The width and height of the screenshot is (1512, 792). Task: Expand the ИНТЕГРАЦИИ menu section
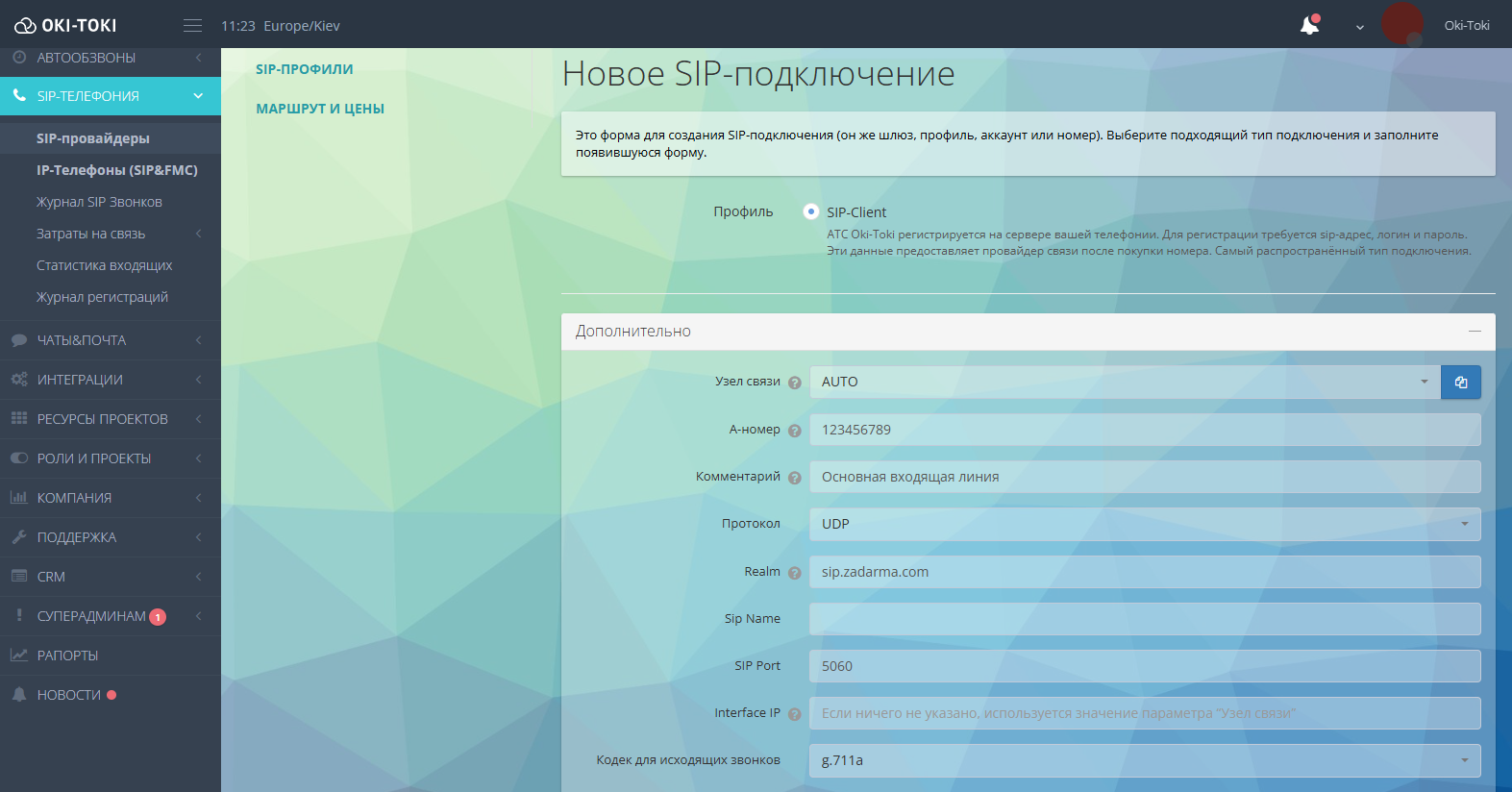[199, 380]
